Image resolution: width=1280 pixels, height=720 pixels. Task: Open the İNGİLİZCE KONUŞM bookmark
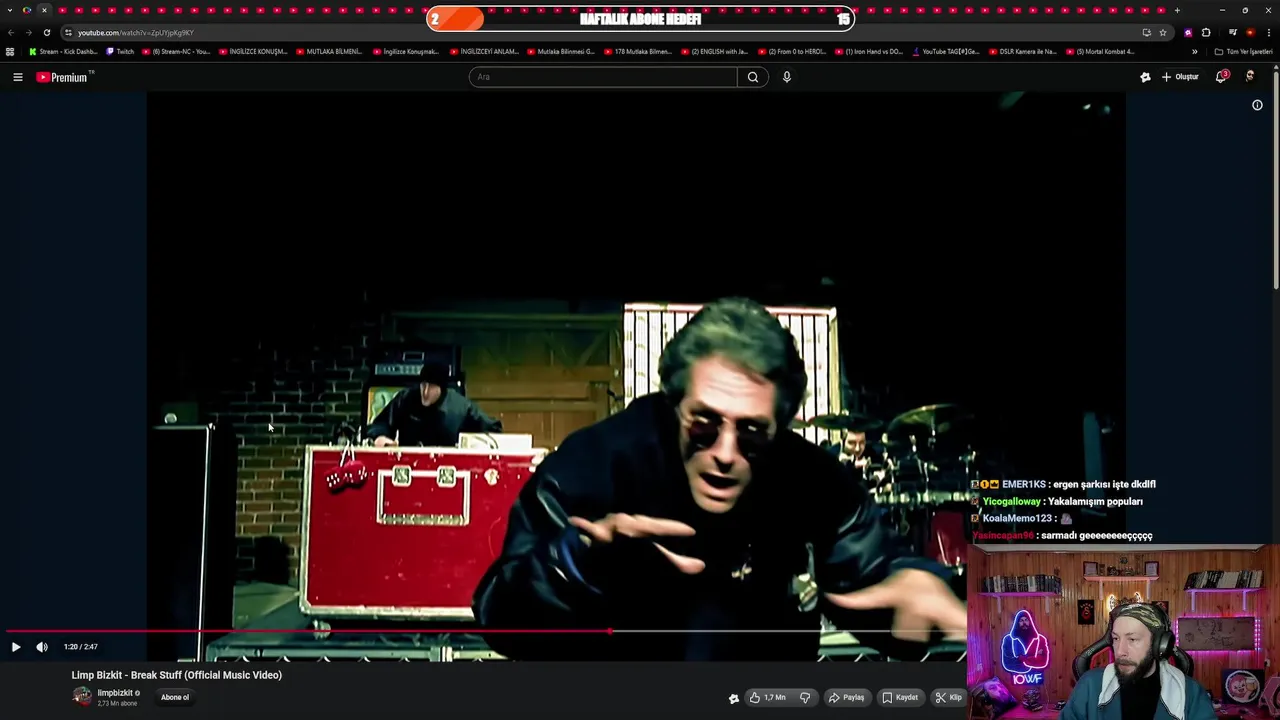253,52
